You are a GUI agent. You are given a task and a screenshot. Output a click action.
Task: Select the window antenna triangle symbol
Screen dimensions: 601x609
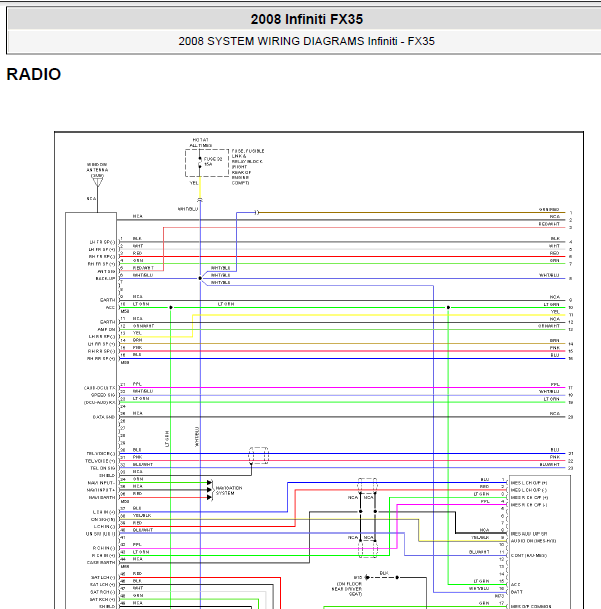click(98, 181)
